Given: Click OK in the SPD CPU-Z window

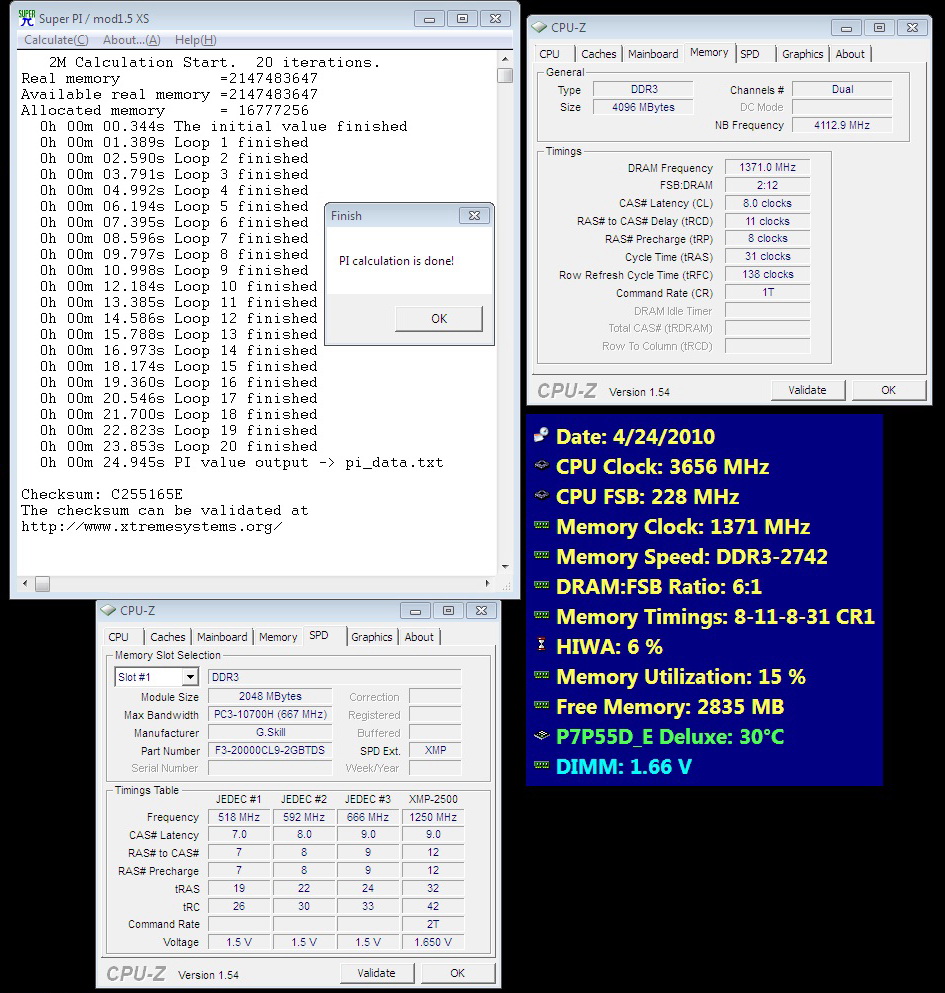Looking at the screenshot, I should click(457, 973).
